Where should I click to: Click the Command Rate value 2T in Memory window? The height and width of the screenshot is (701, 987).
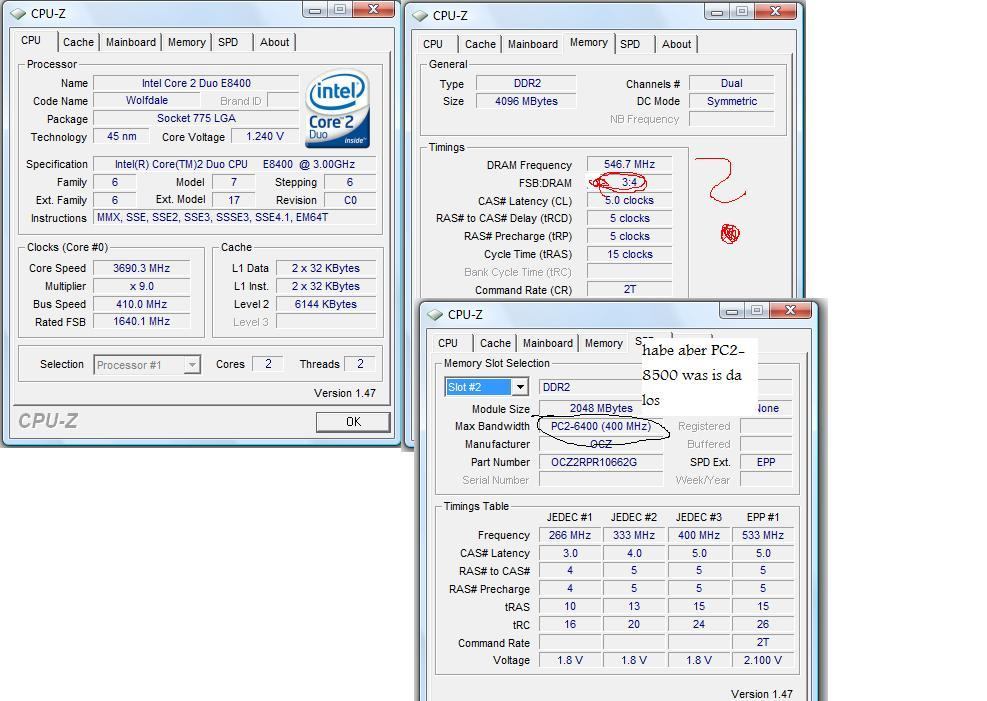(629, 289)
